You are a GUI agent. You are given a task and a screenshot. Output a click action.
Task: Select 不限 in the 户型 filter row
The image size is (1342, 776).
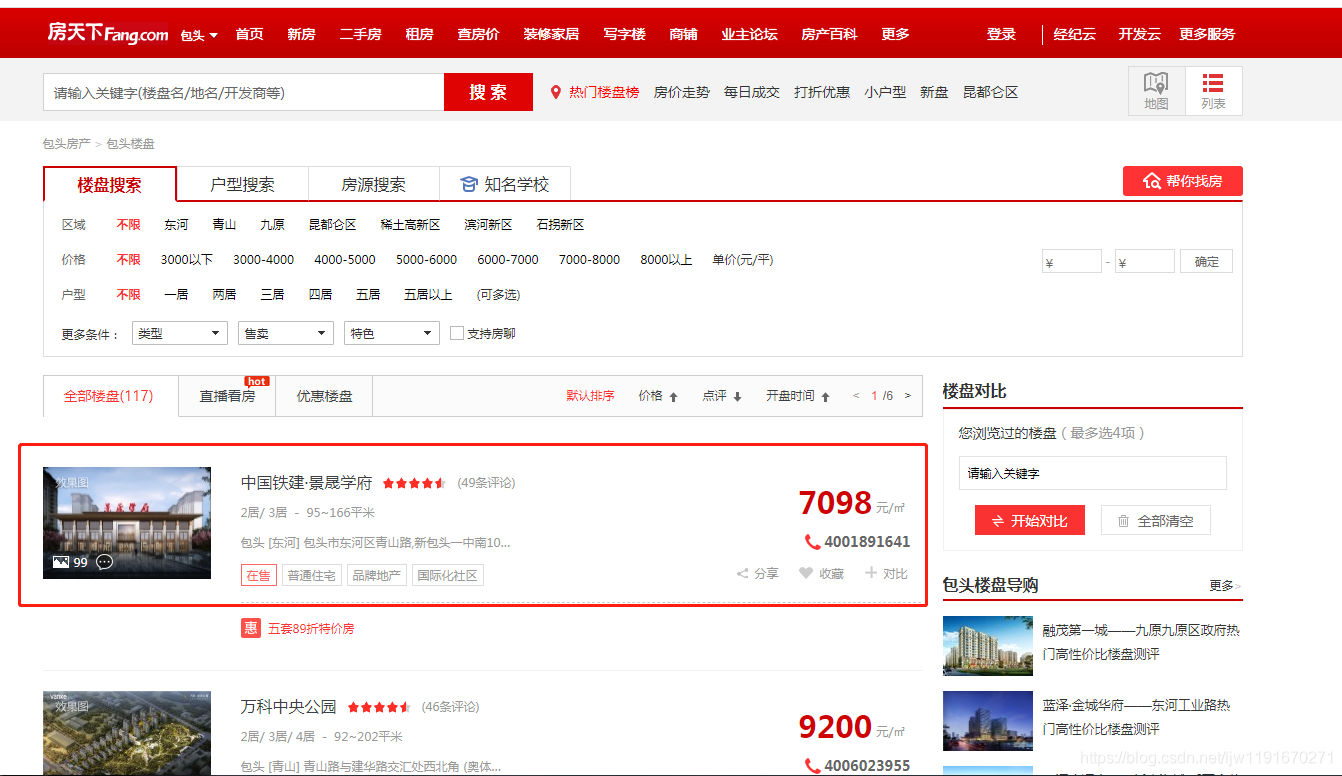(128, 294)
